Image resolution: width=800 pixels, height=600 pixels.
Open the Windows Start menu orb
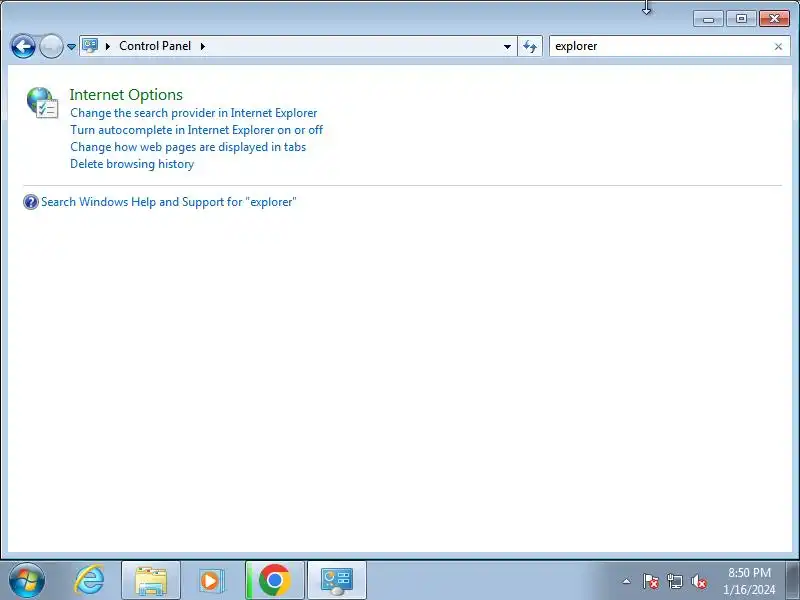pos(27,581)
